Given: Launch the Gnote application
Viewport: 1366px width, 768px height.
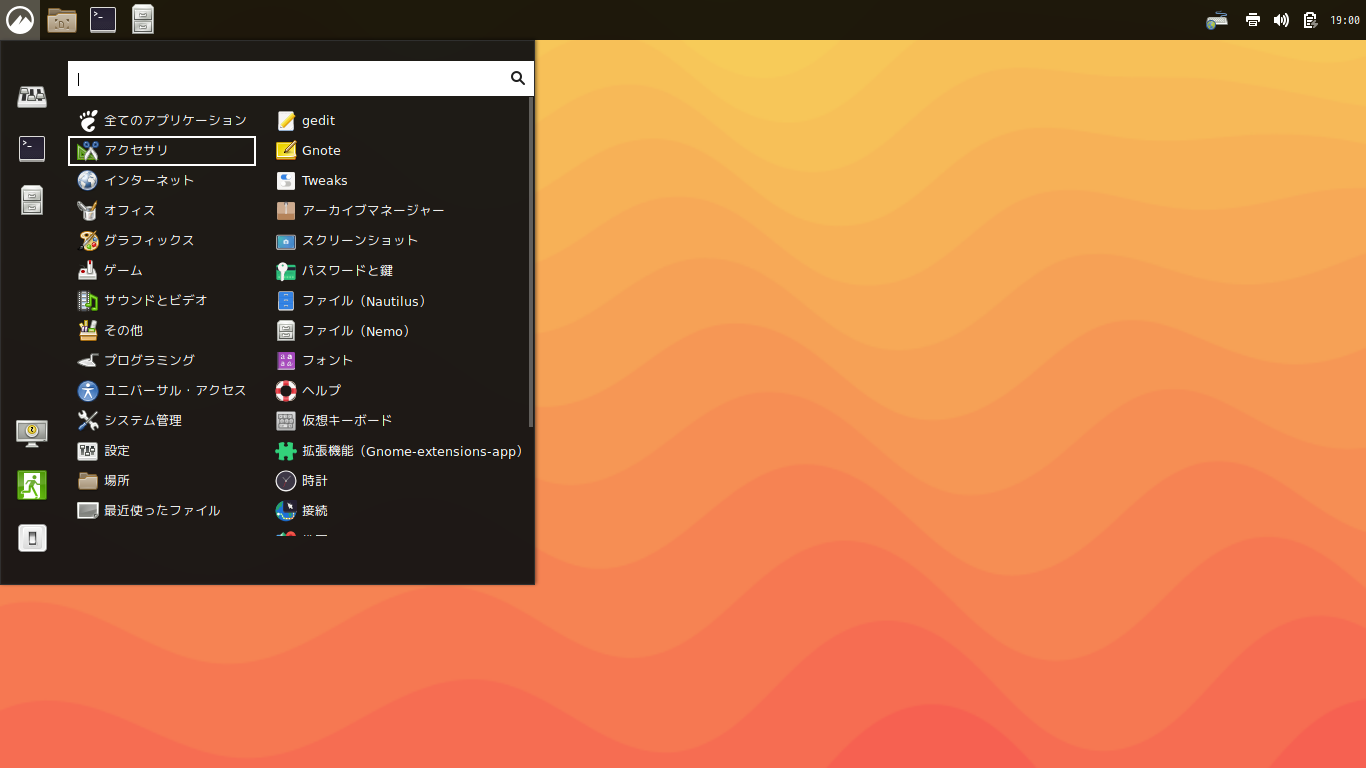Looking at the screenshot, I should click(x=398, y=151).
